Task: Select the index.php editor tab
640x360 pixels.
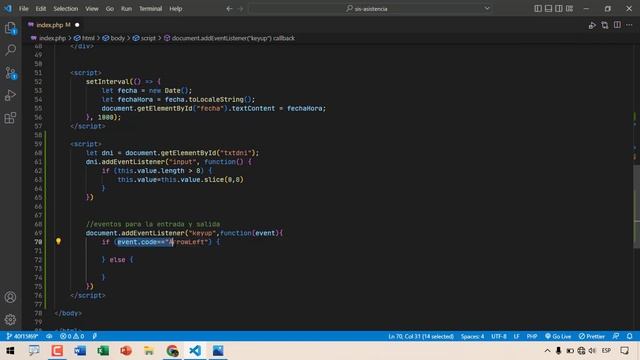Action: click(x=53, y=25)
